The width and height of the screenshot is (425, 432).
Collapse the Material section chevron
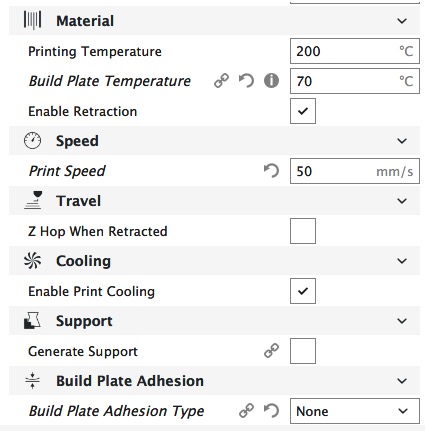tap(402, 21)
